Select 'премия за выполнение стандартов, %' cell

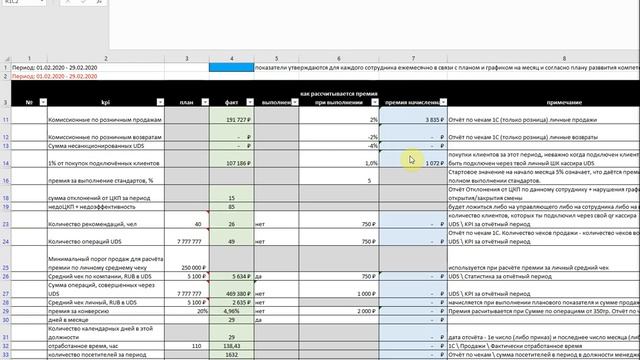point(106,176)
